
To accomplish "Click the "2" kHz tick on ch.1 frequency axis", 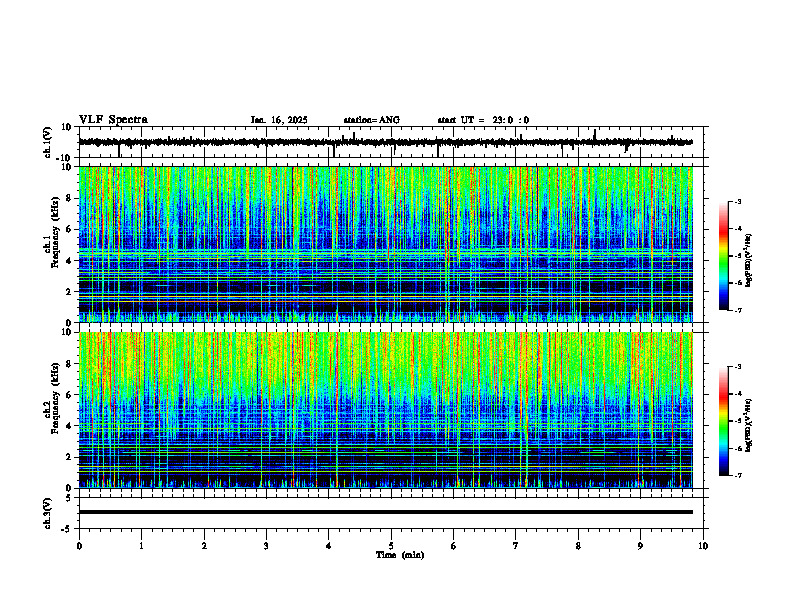I will 69,291.
